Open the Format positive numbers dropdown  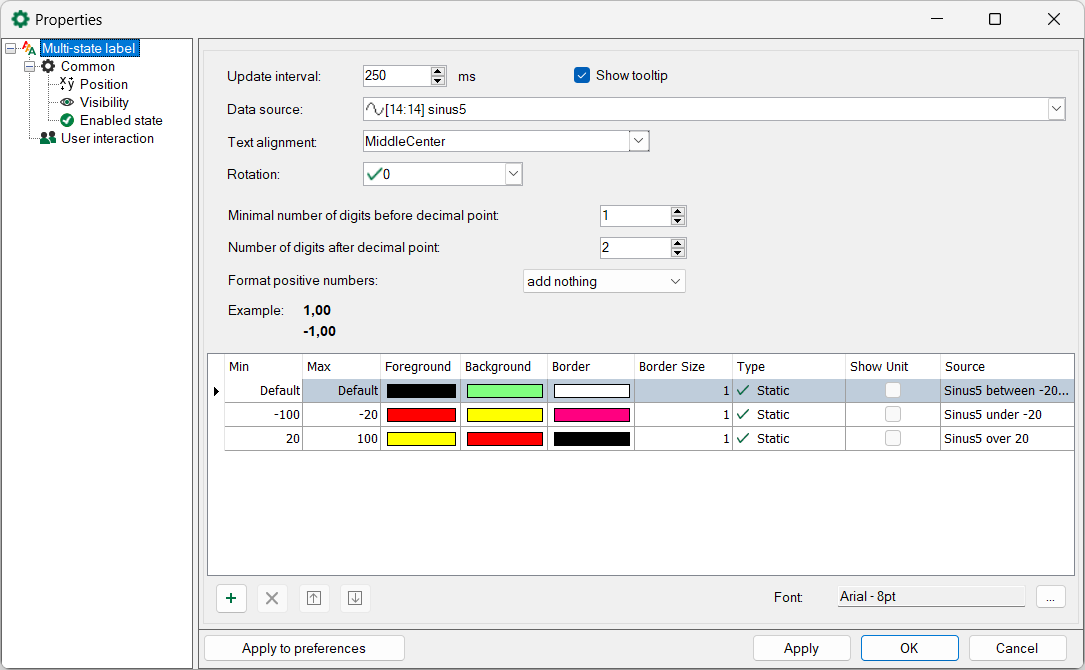(675, 282)
